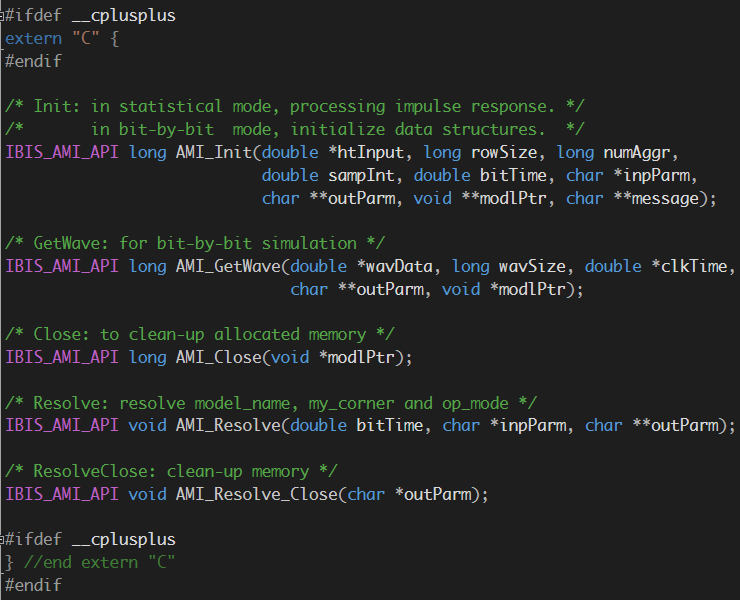The height and width of the screenshot is (600, 740).
Task: Place cursor on the clkTime parameter
Action: pos(700,267)
